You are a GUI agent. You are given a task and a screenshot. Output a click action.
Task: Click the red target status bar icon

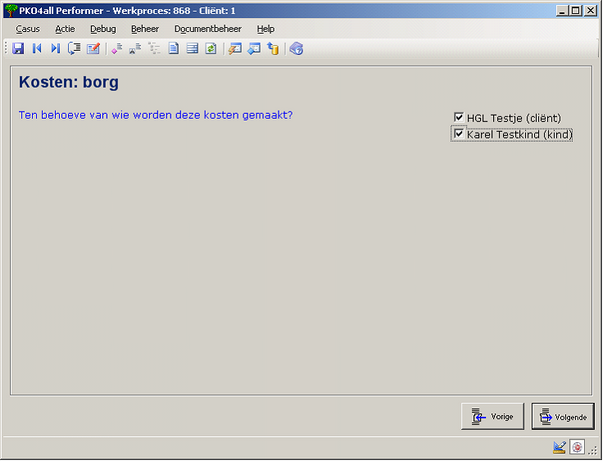click(x=577, y=447)
